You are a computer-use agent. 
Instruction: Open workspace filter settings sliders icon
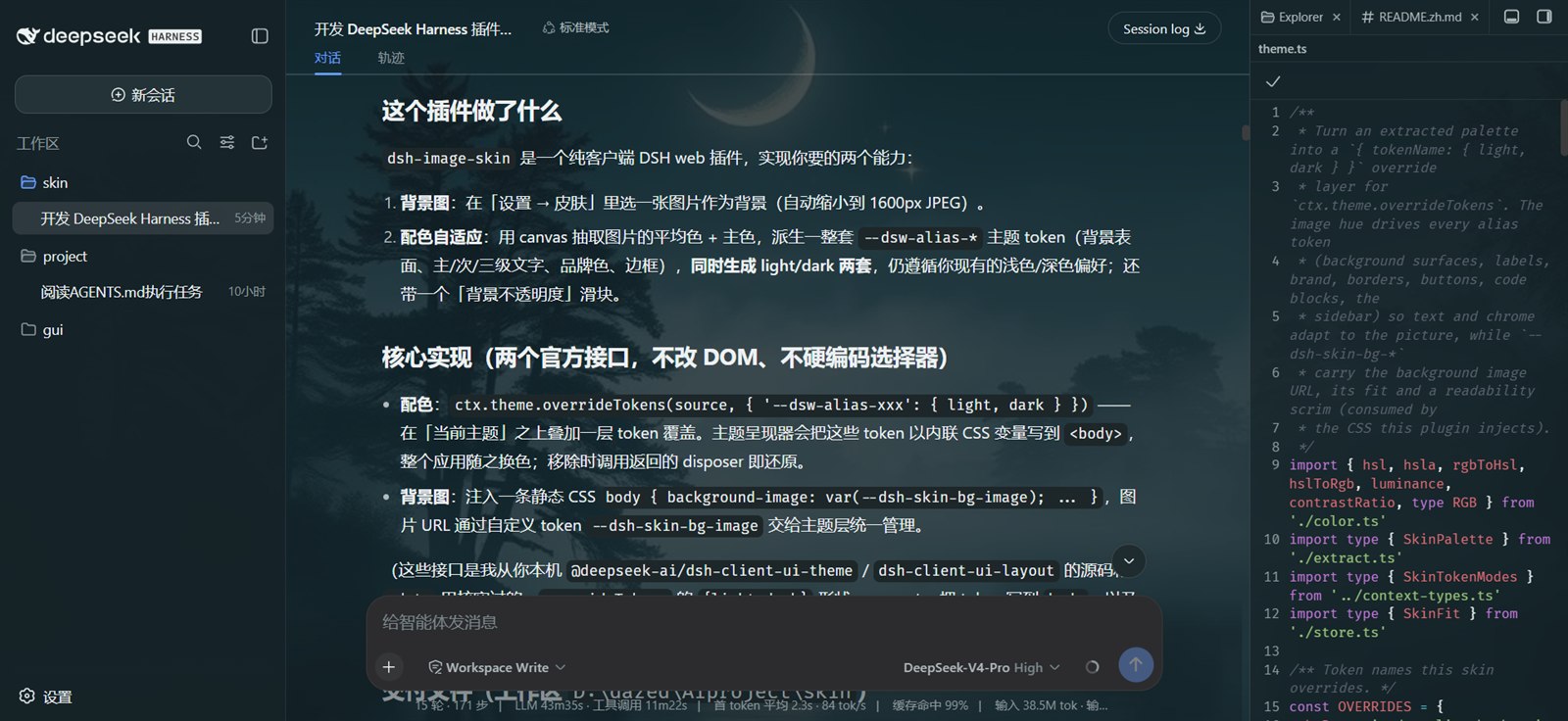click(x=227, y=142)
